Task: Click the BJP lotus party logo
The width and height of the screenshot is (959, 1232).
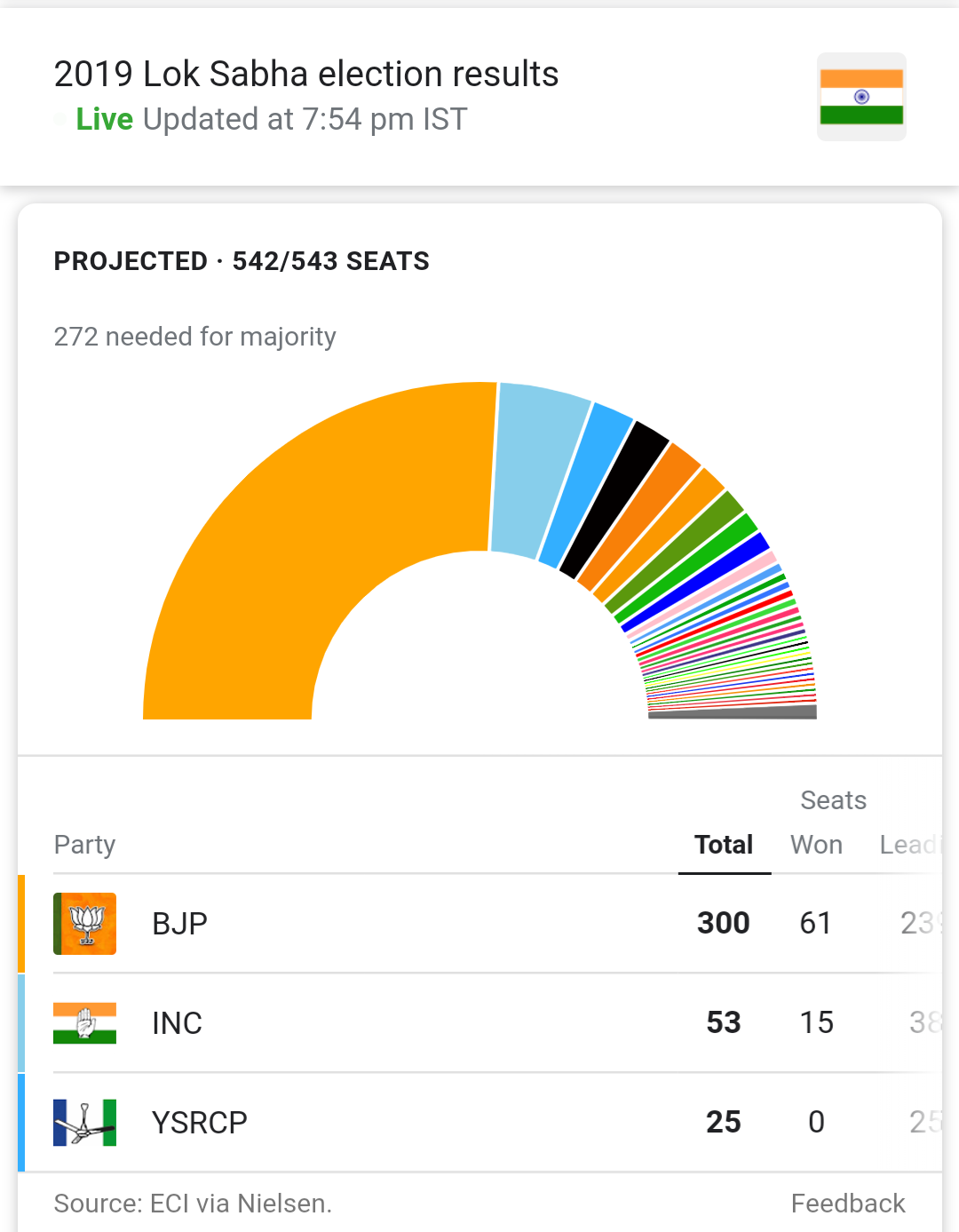Action: click(x=85, y=924)
